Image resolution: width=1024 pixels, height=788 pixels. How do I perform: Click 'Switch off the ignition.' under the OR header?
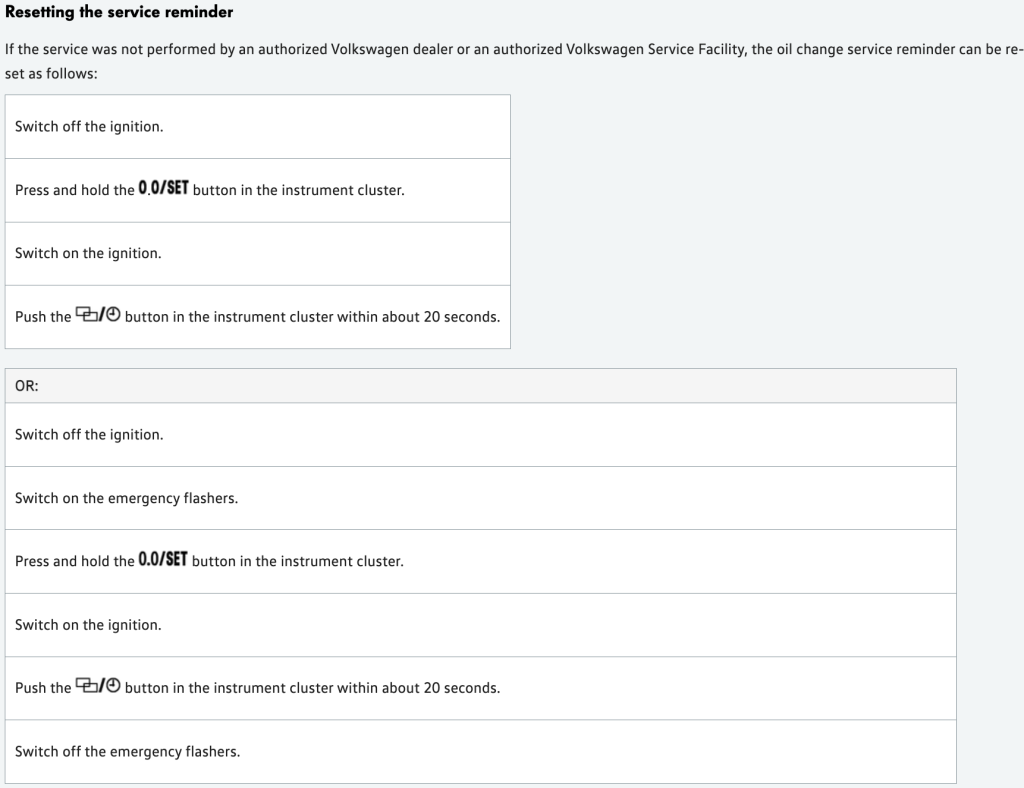tap(89, 435)
